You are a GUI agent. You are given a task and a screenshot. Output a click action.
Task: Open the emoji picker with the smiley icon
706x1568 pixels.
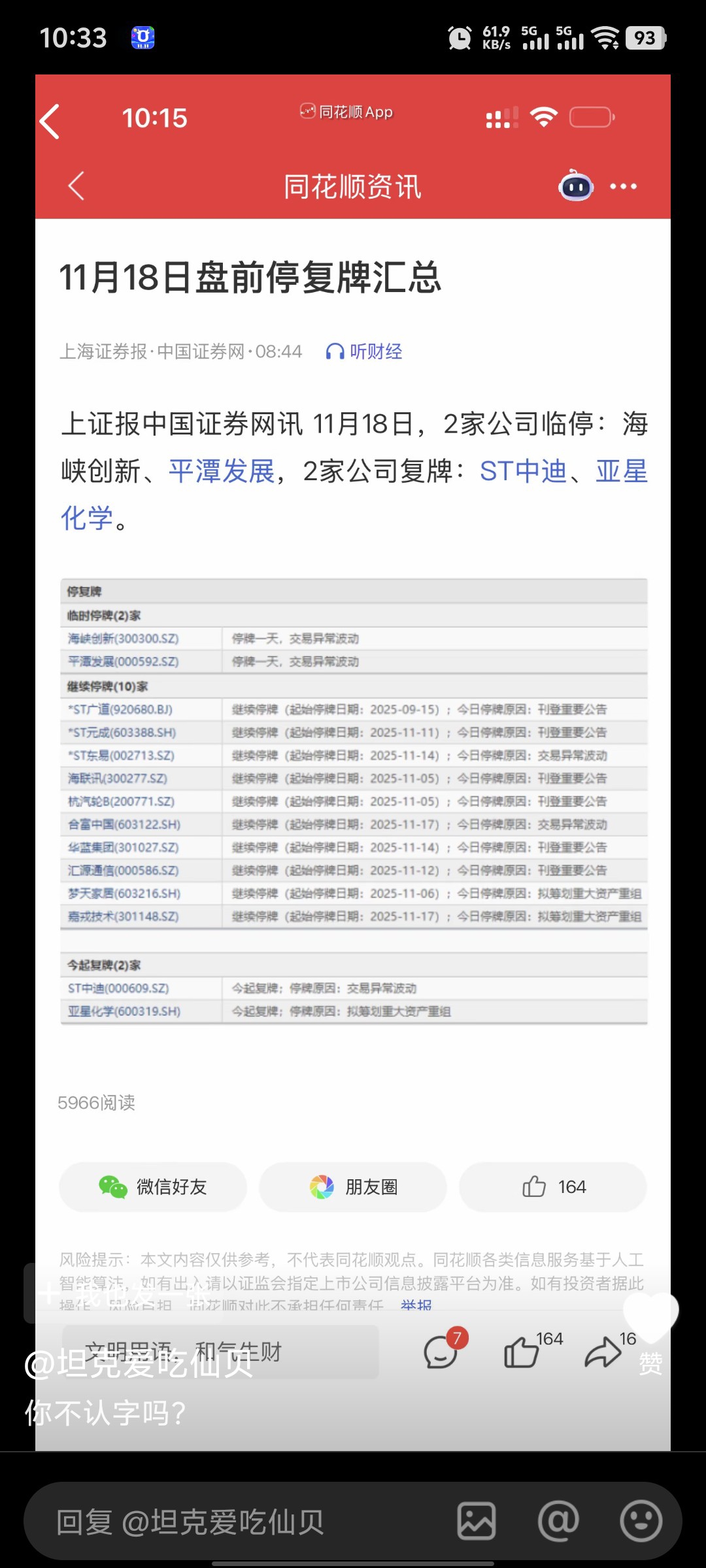pos(641,1521)
